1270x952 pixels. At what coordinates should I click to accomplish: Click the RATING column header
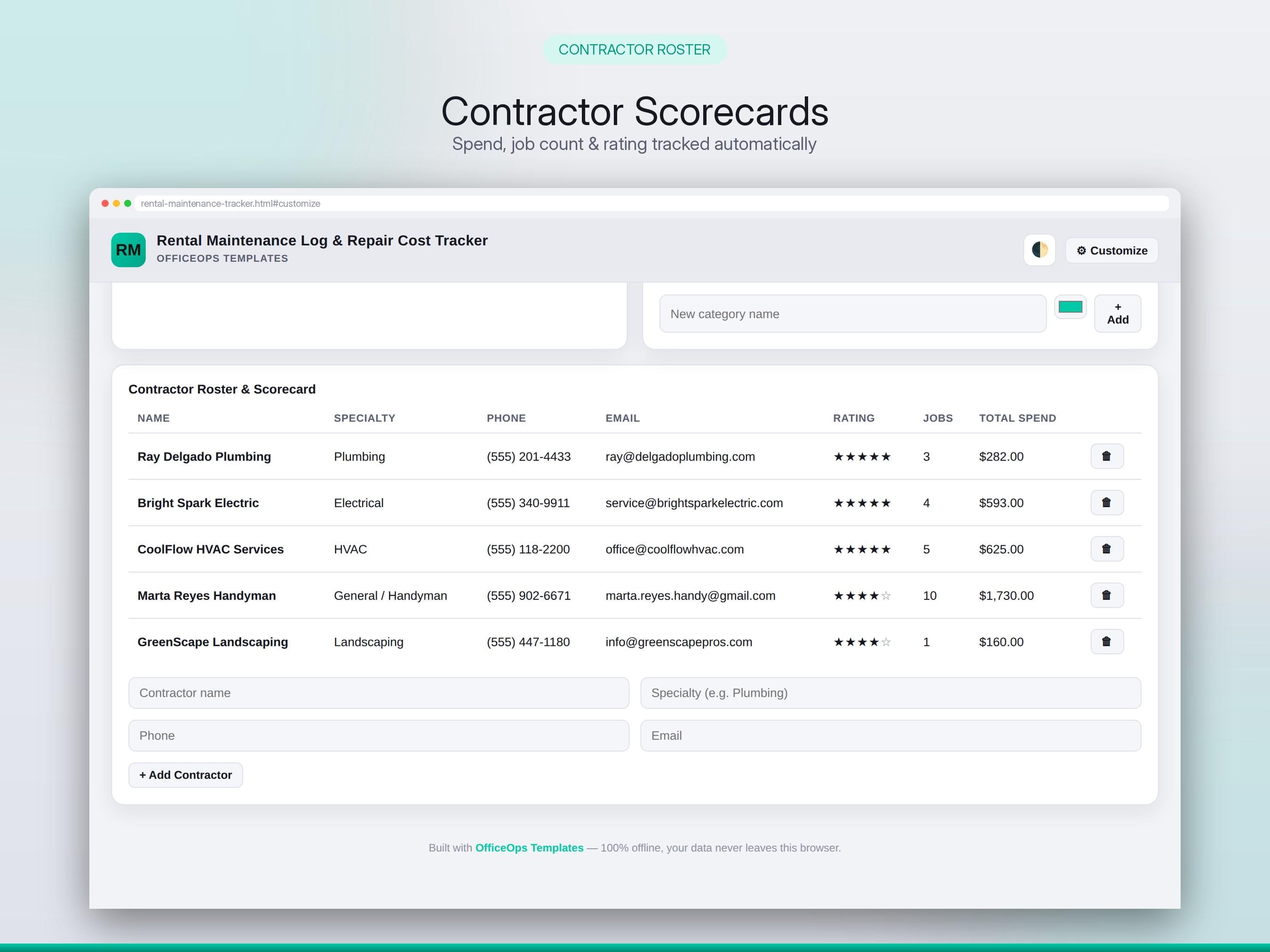[x=854, y=418]
